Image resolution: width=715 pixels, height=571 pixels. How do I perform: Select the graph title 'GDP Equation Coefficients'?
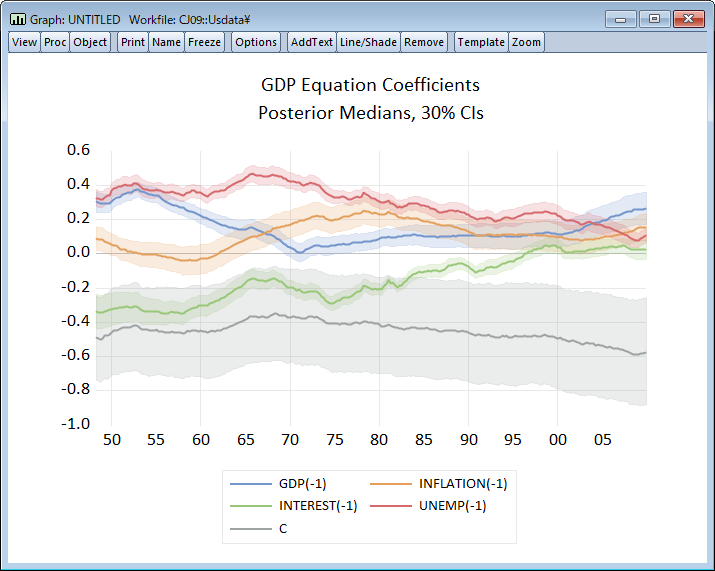pyautogui.click(x=370, y=85)
